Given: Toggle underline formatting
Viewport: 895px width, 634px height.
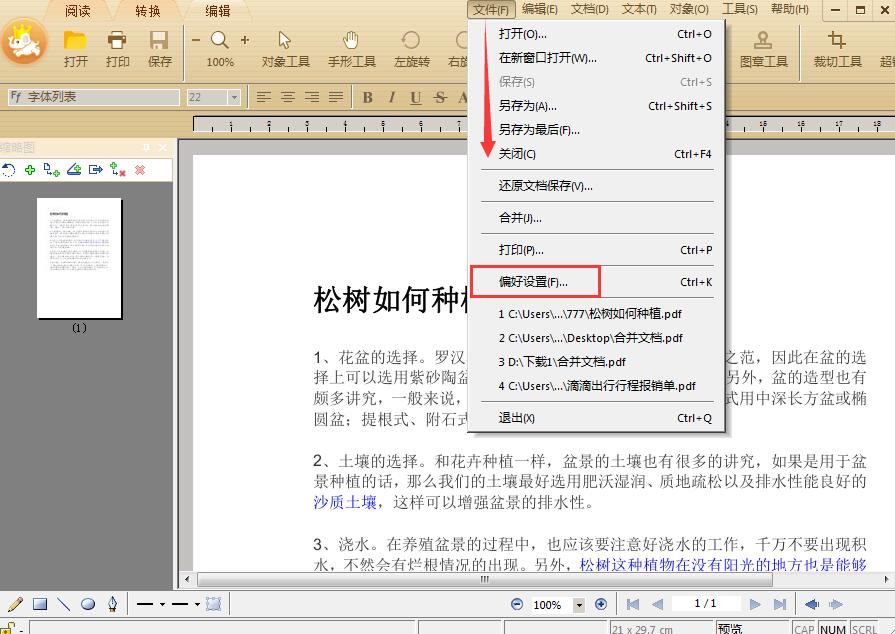Looking at the screenshot, I should [x=416, y=98].
